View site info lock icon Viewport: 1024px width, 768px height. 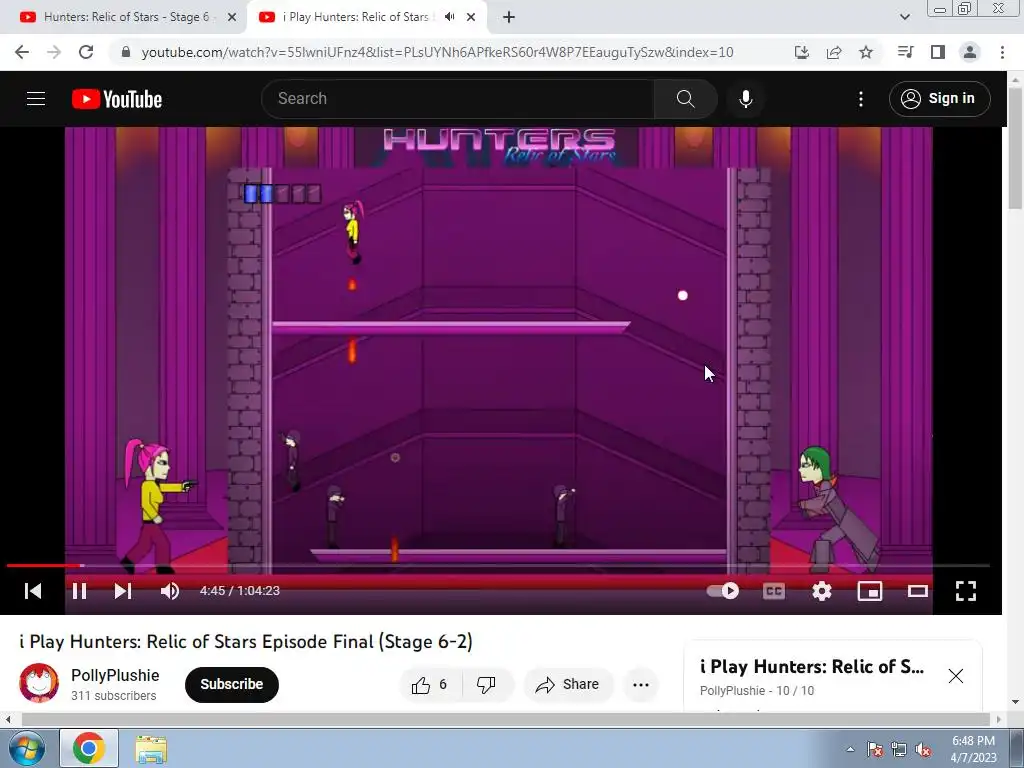coord(126,52)
